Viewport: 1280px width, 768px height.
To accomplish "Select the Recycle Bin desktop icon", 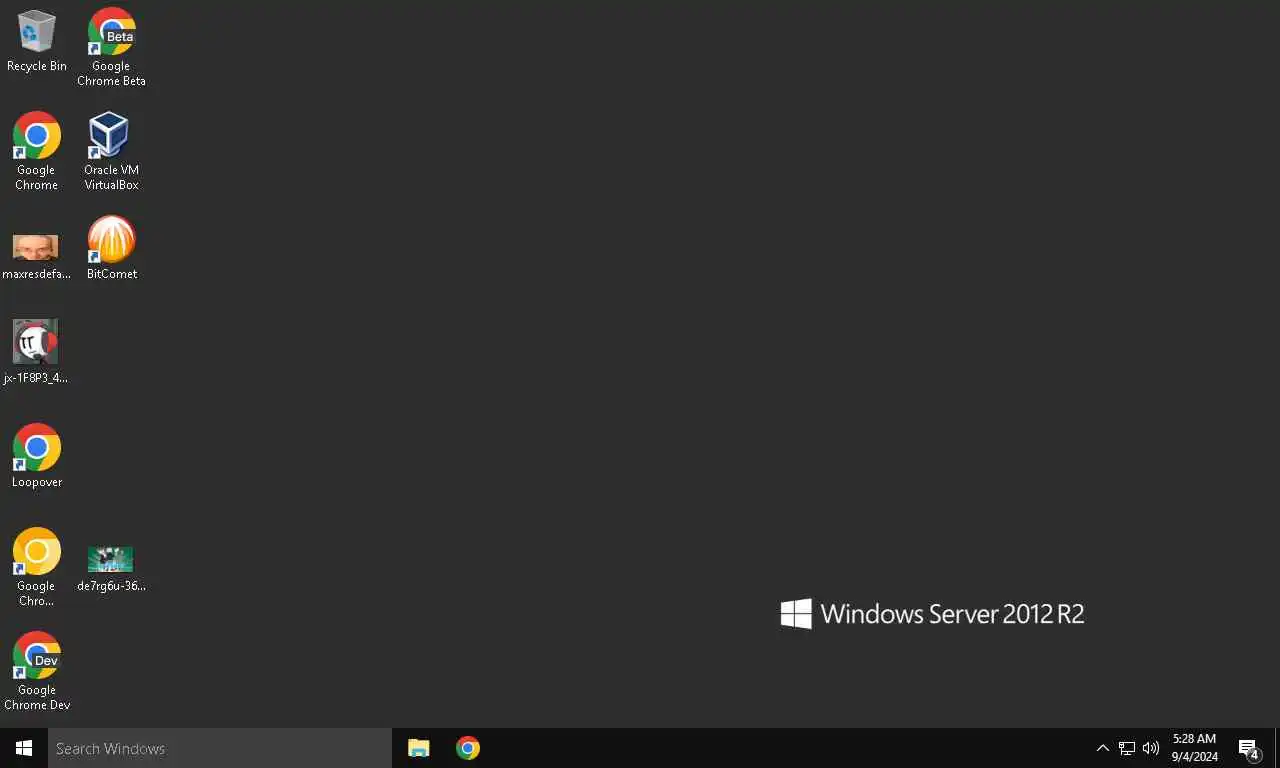I will click(37, 41).
